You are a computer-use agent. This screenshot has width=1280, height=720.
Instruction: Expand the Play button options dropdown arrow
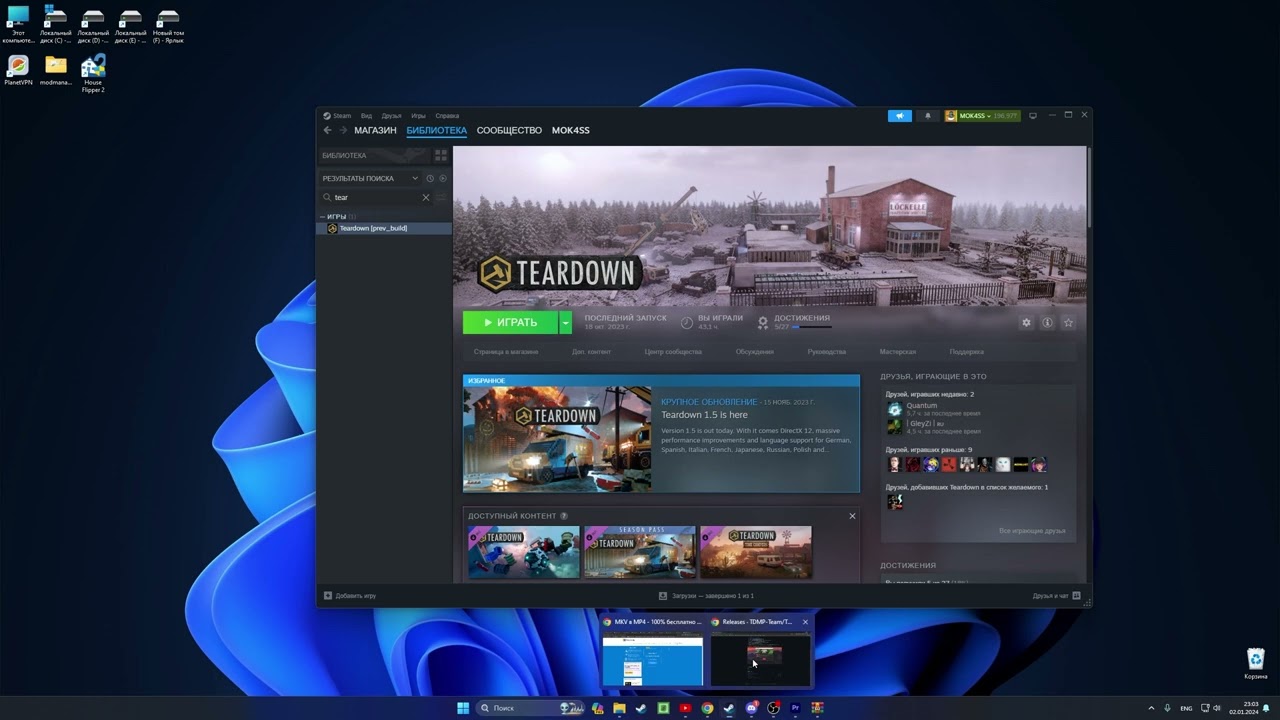(x=565, y=323)
